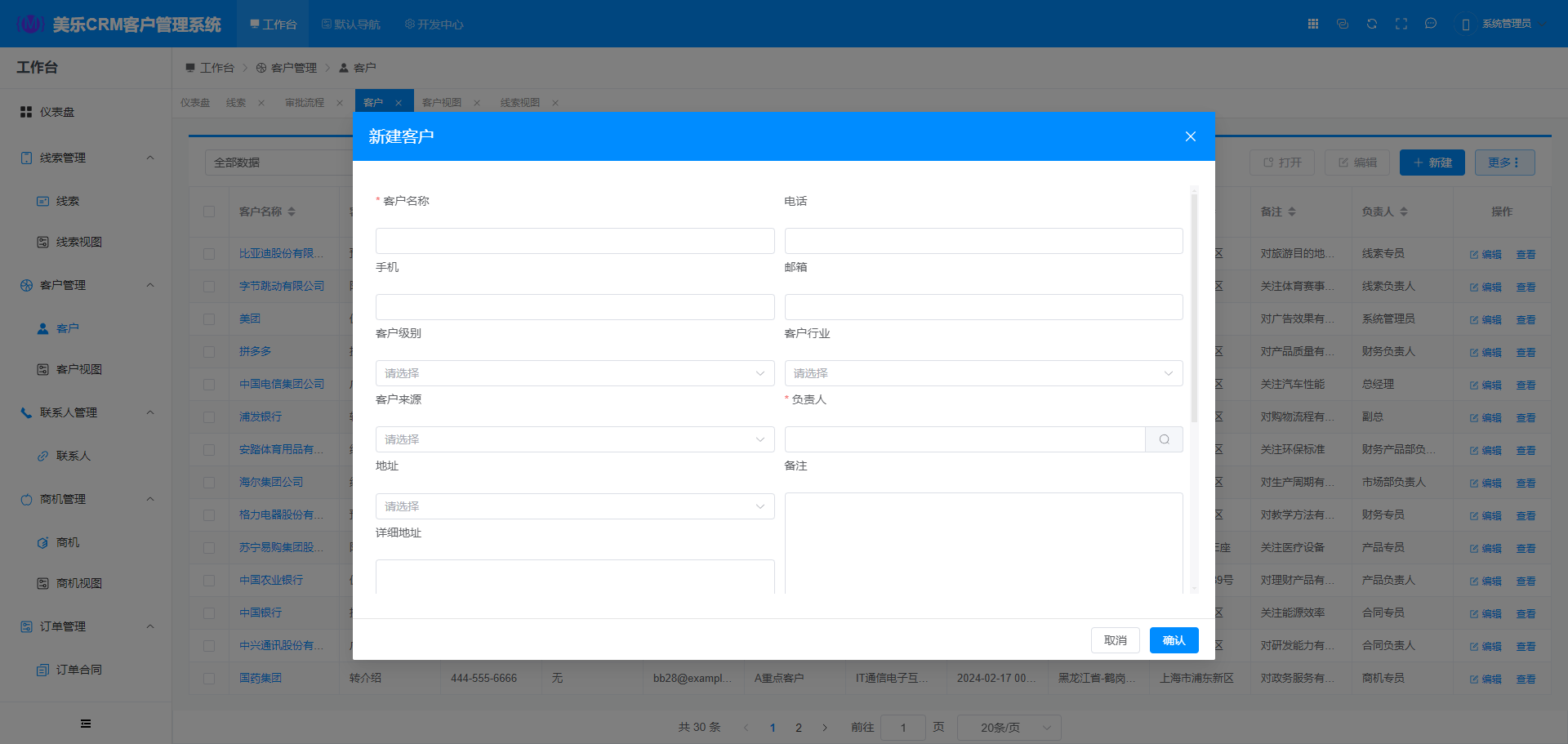
Task: Check the checkbox for the 比亚迪 row
Action: pyautogui.click(x=209, y=254)
